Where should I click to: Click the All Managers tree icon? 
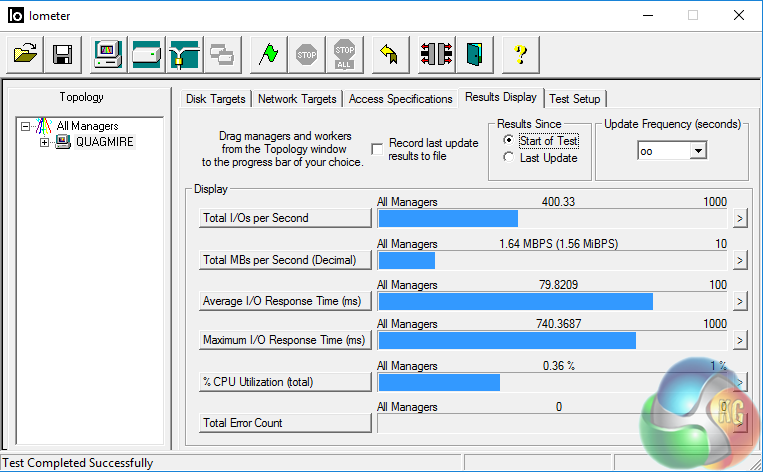coord(43,126)
